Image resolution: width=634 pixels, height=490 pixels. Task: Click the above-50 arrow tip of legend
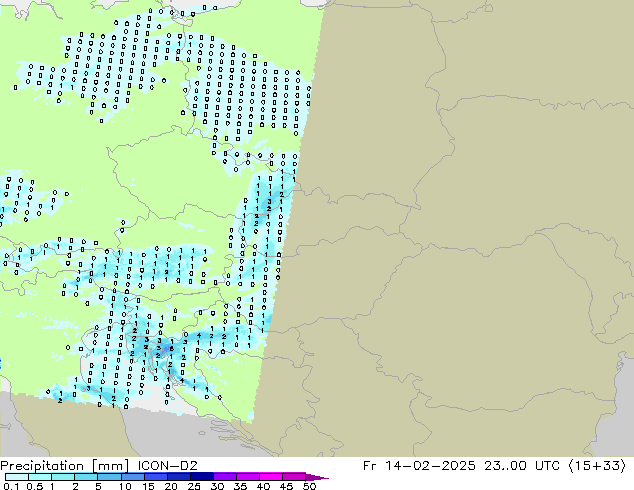(317, 477)
